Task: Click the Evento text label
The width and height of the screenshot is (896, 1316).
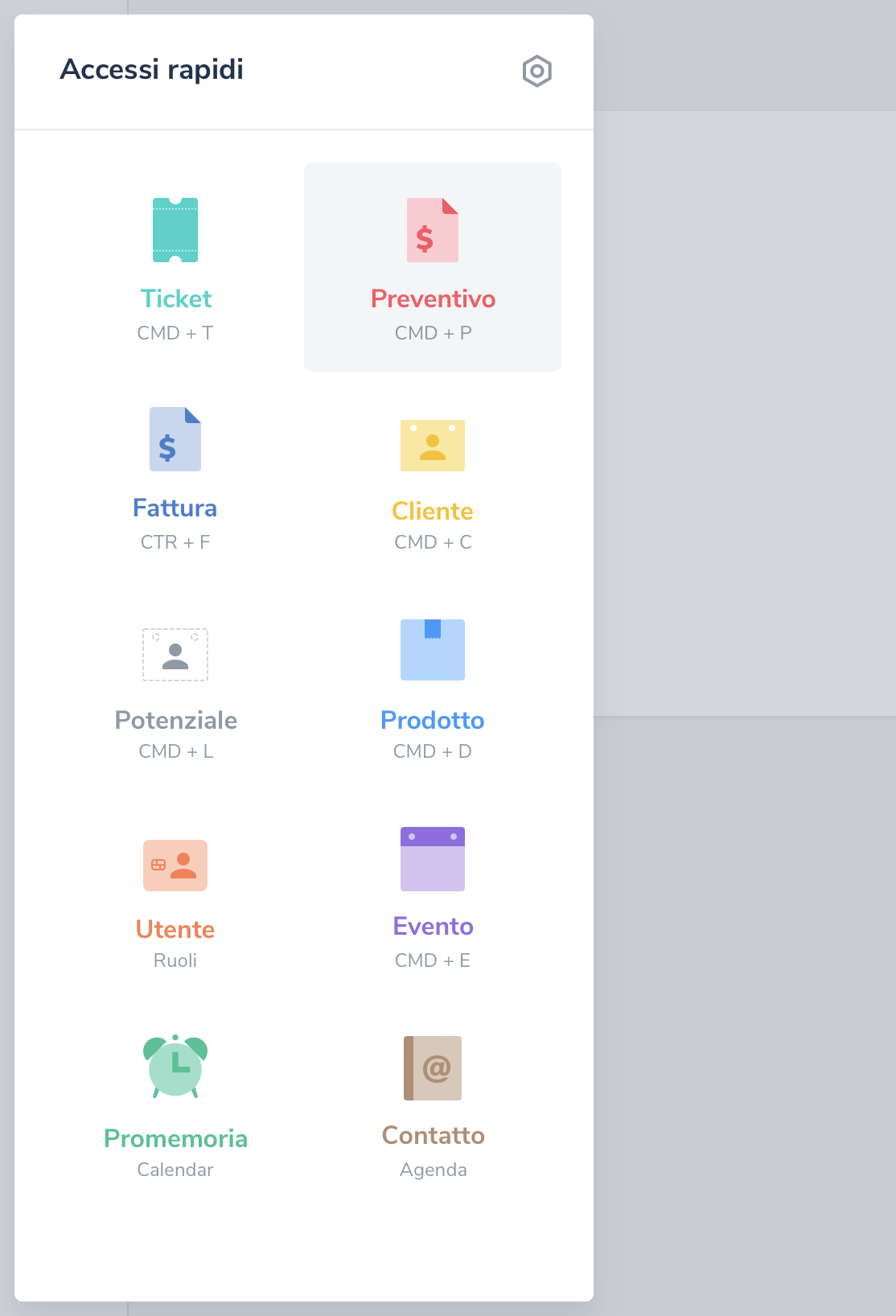Action: pos(433,927)
